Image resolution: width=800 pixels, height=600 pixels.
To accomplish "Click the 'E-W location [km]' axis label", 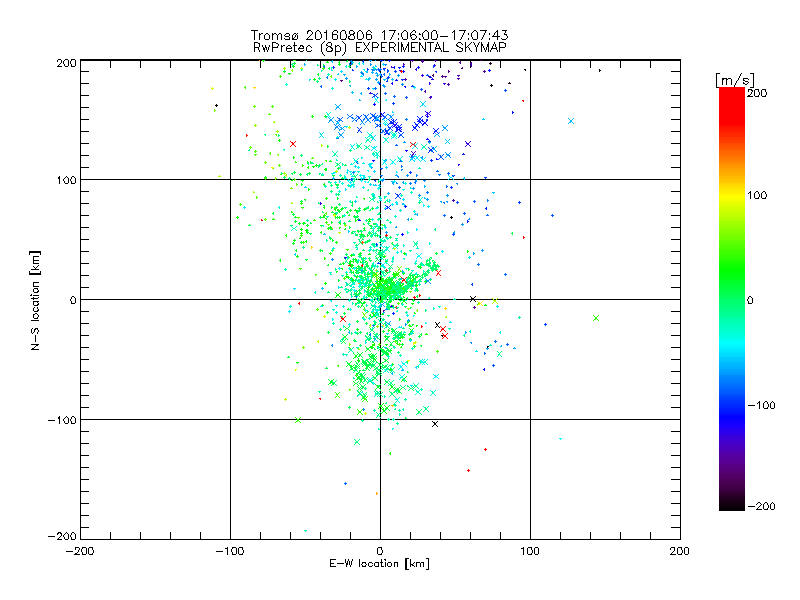I will 379,564.
